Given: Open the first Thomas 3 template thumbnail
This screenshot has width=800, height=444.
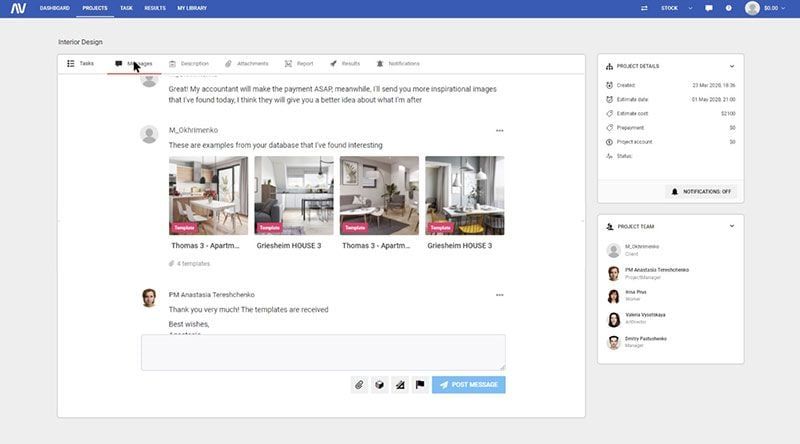Looking at the screenshot, I should pyautogui.click(x=209, y=195).
